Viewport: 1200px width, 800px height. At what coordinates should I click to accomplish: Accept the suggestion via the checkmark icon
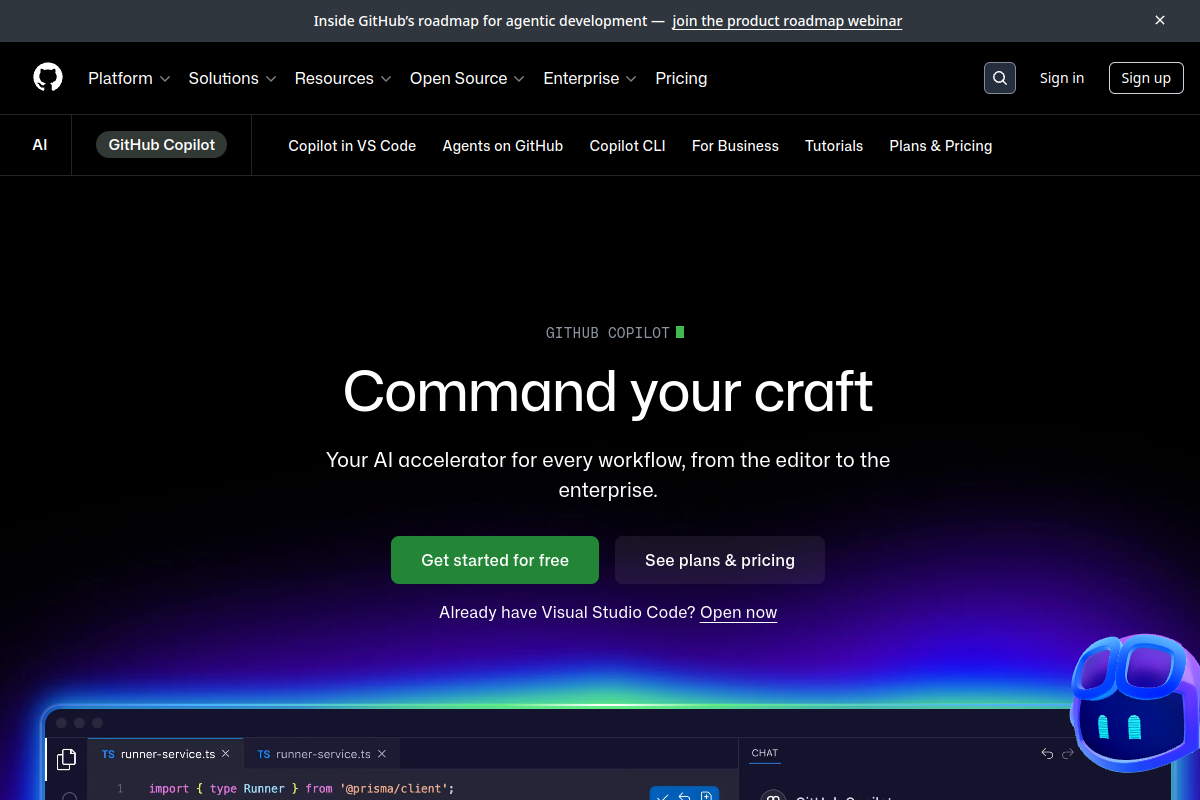(x=662, y=795)
